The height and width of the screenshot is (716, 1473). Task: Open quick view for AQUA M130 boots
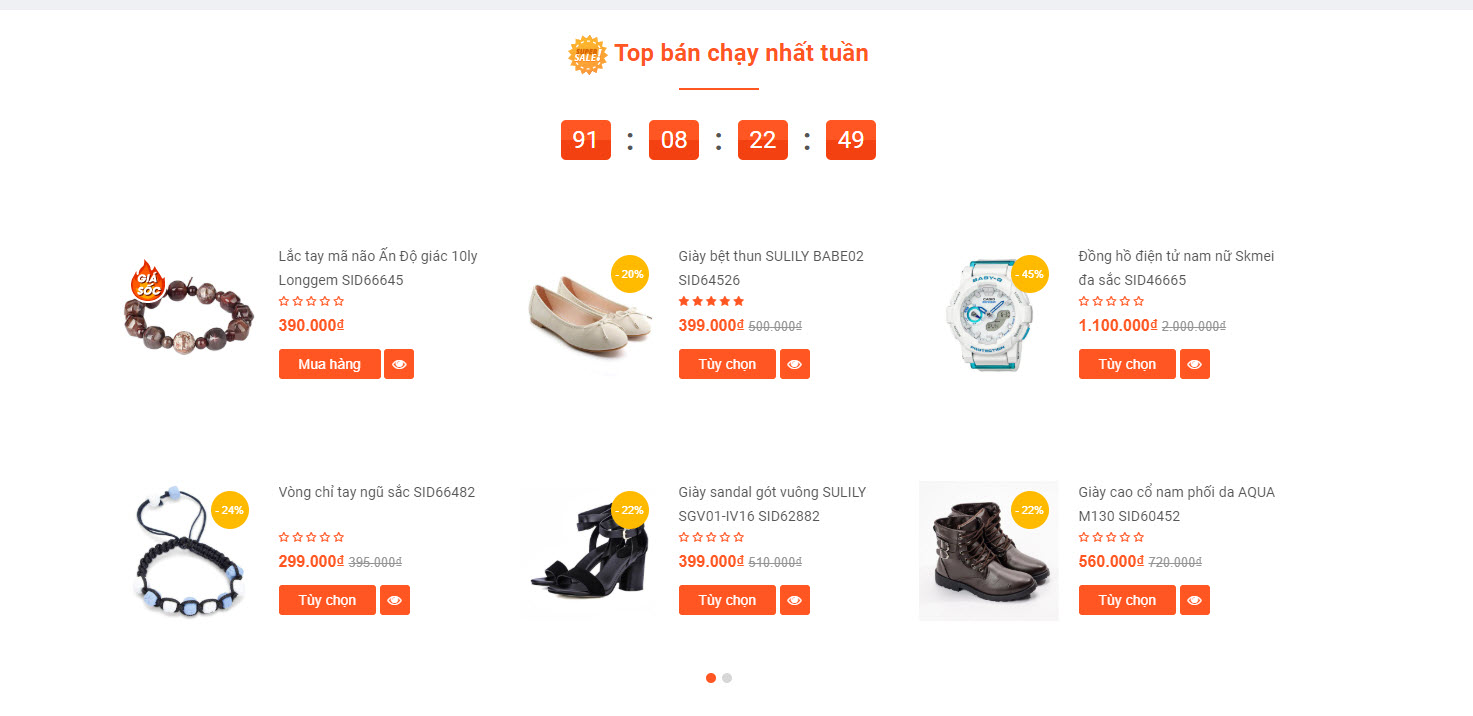coord(1195,600)
